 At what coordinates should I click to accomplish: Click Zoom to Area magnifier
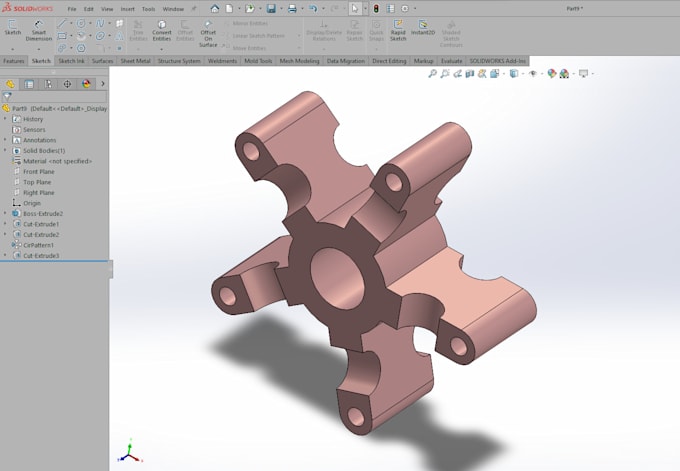tap(445, 74)
